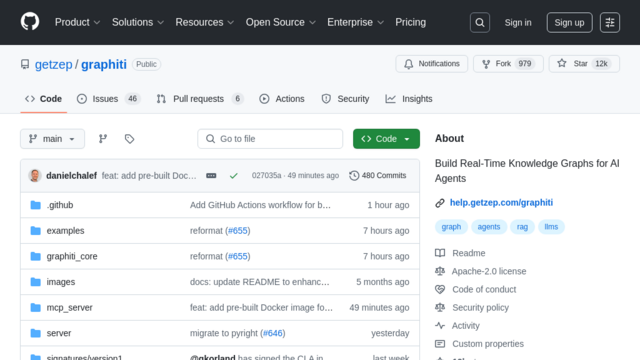Open the Apache-2.0 license link

489,271
